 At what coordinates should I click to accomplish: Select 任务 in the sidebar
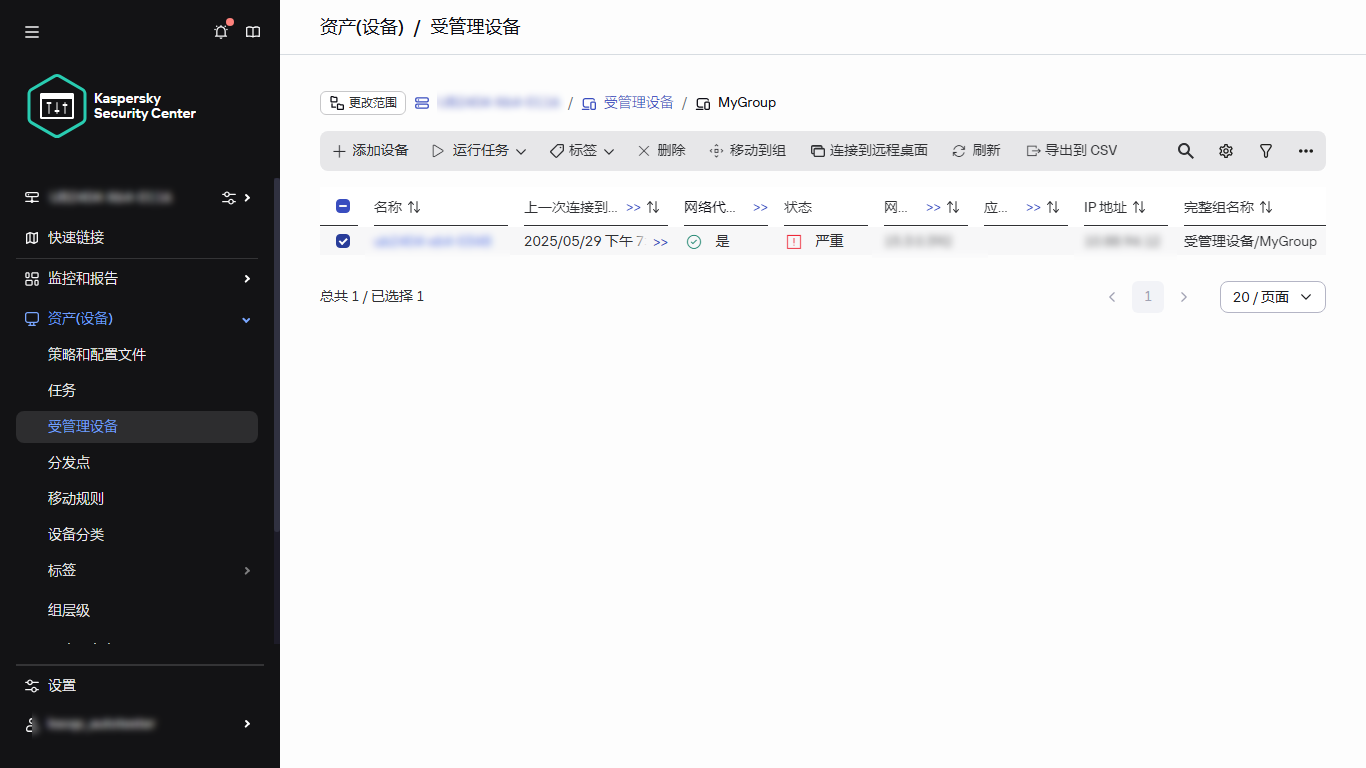tap(60, 390)
